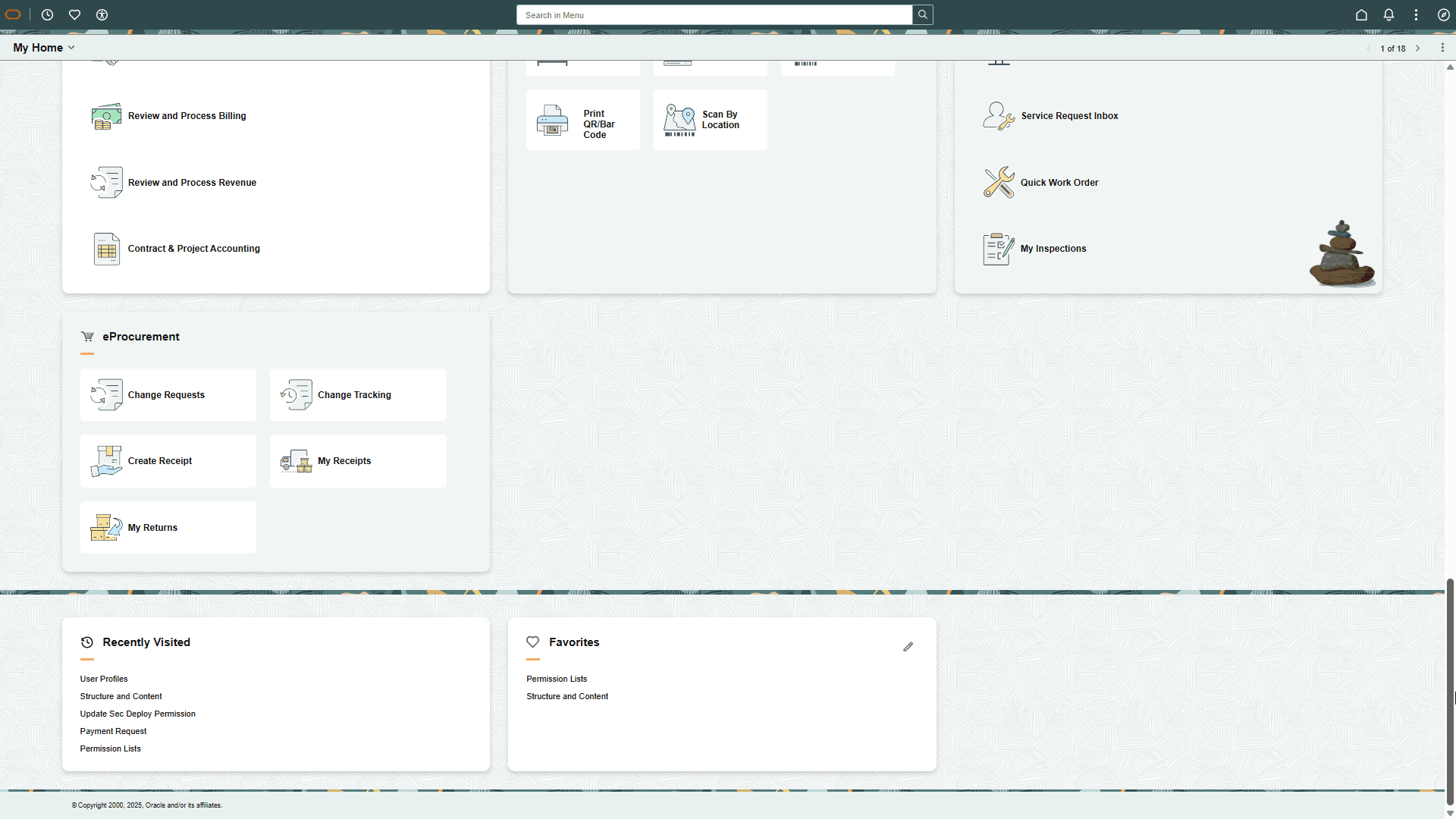Click inside the Search in Menu field
The height and width of the screenshot is (819, 1456).
point(713,14)
